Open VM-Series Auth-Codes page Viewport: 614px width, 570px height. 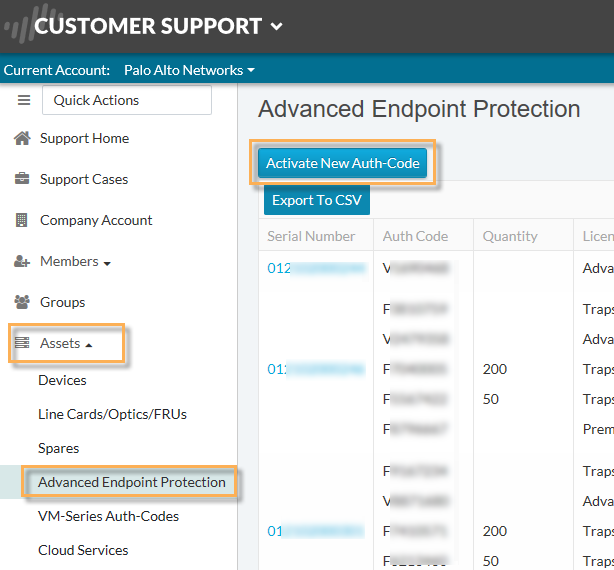(x=108, y=517)
